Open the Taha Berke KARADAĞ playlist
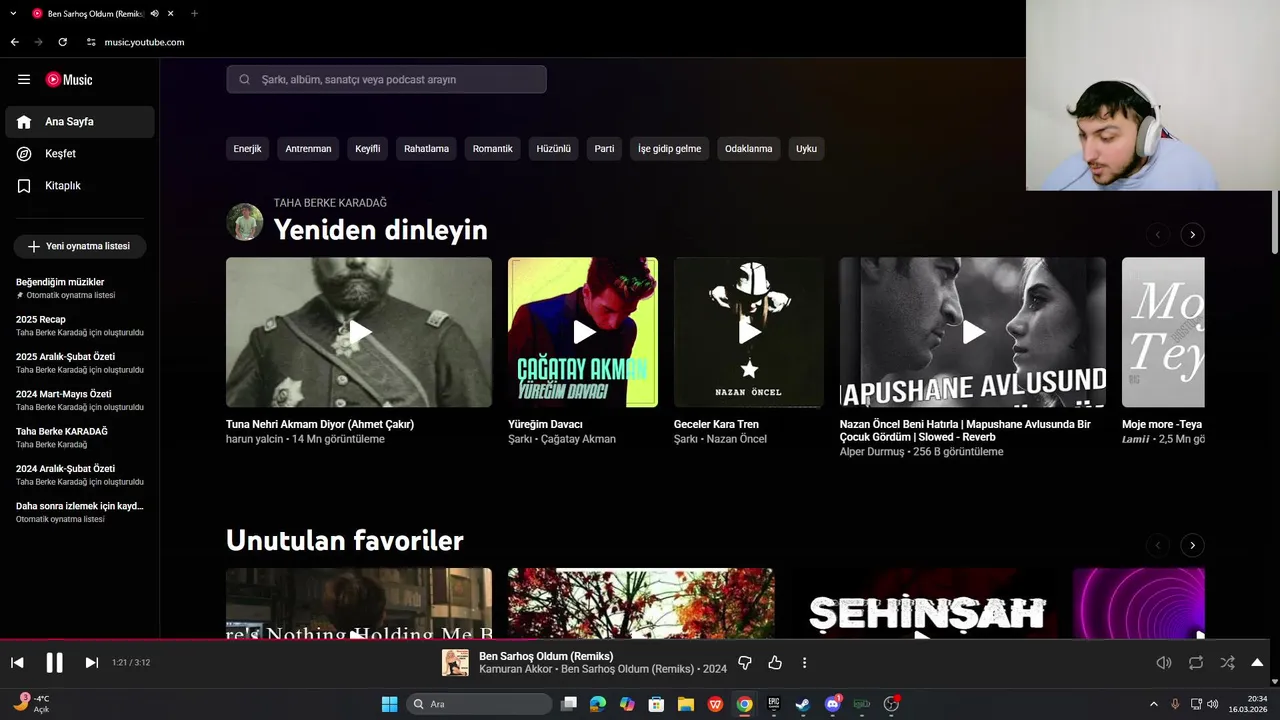This screenshot has width=1280, height=720. [x=80, y=437]
